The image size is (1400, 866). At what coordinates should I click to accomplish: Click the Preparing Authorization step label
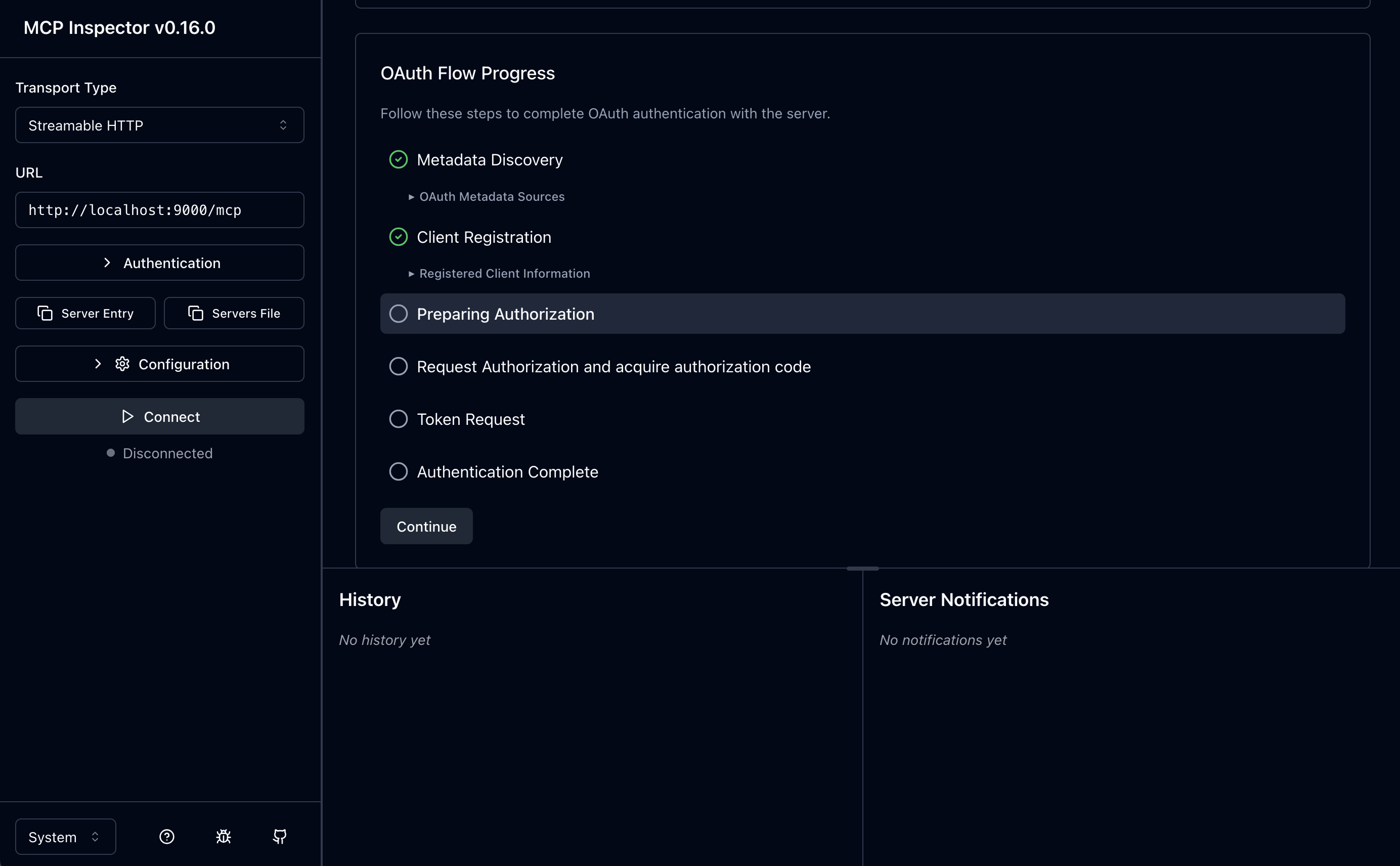coord(506,314)
